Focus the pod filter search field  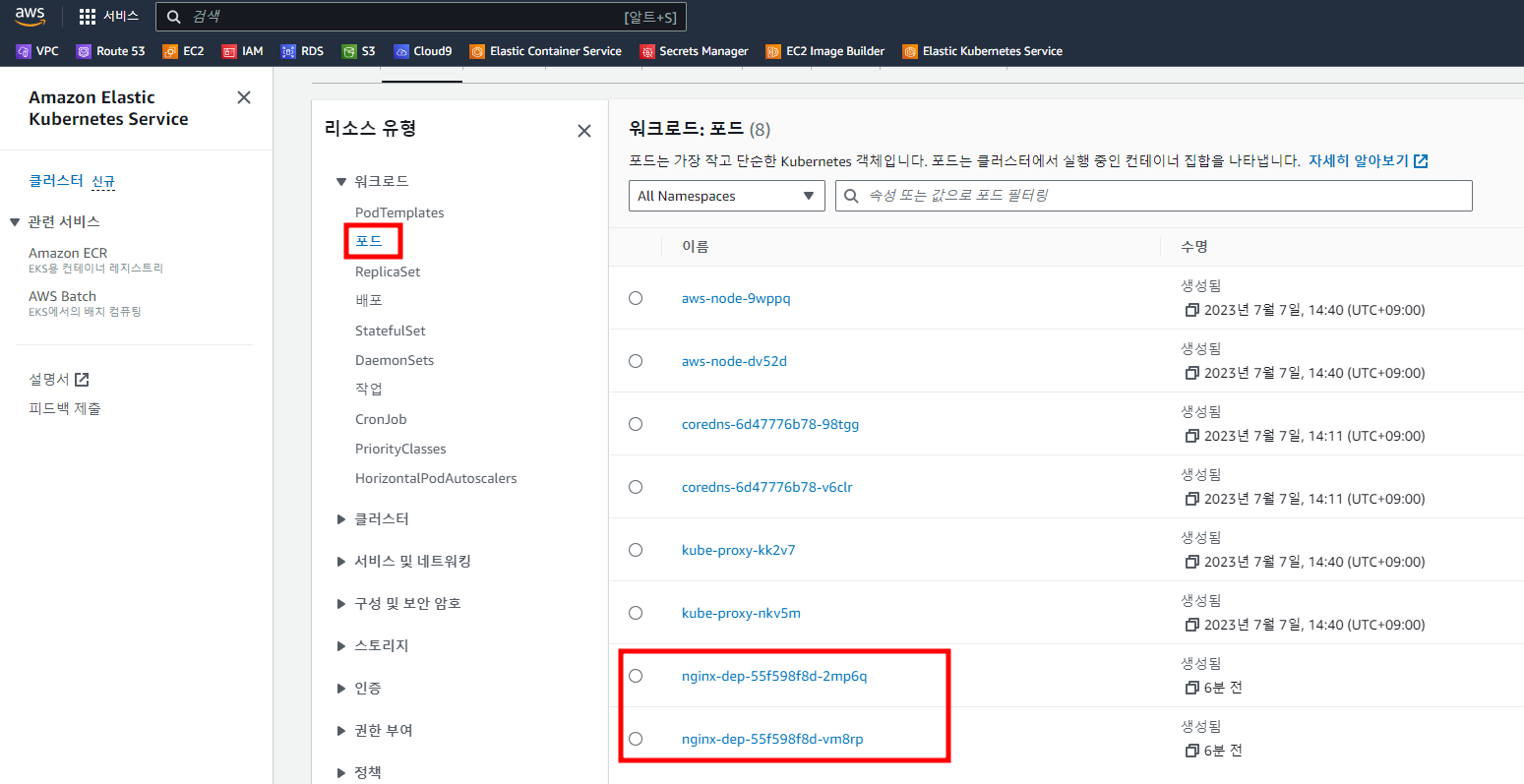pos(1154,196)
